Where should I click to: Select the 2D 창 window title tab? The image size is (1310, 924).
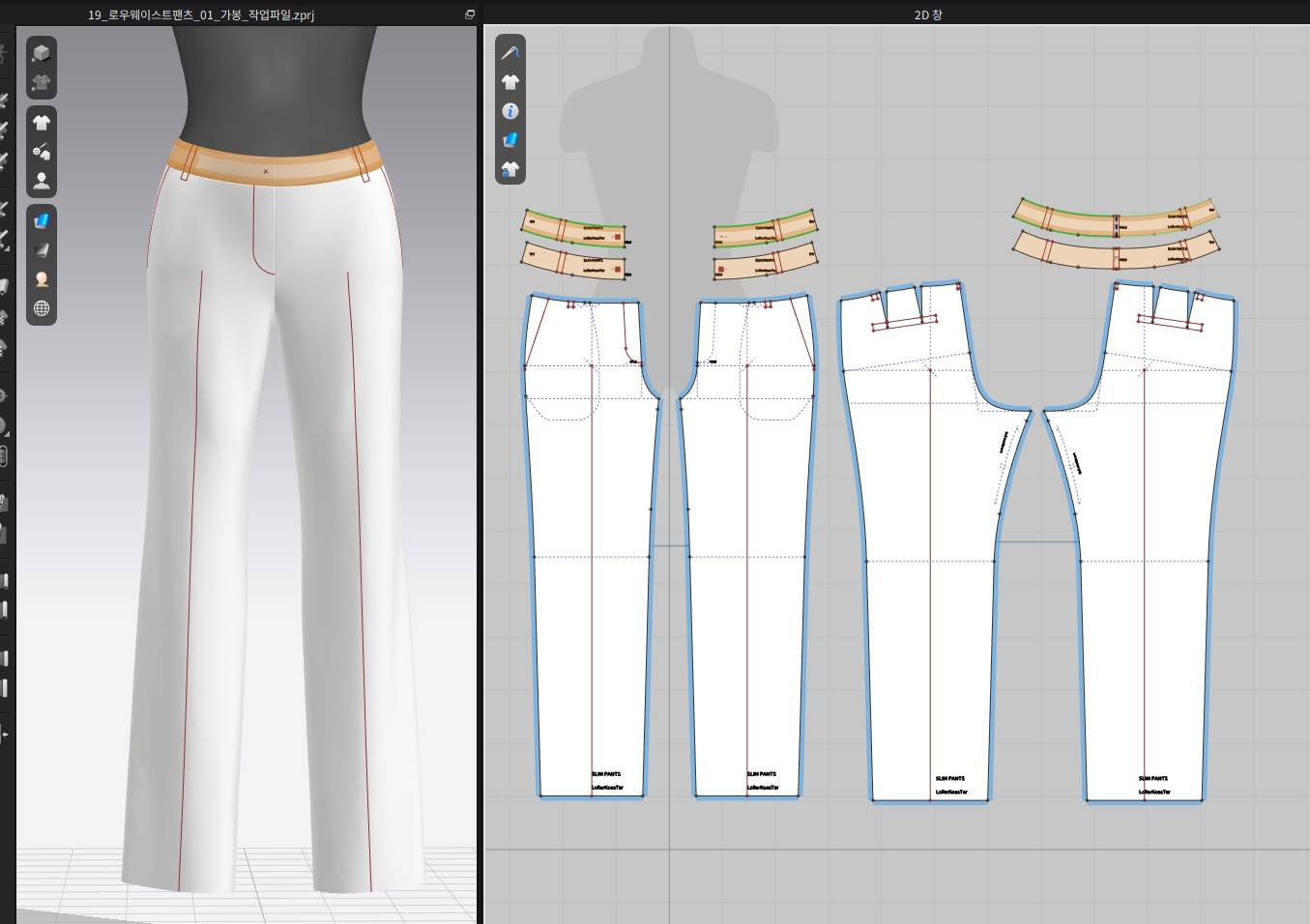pos(927,14)
